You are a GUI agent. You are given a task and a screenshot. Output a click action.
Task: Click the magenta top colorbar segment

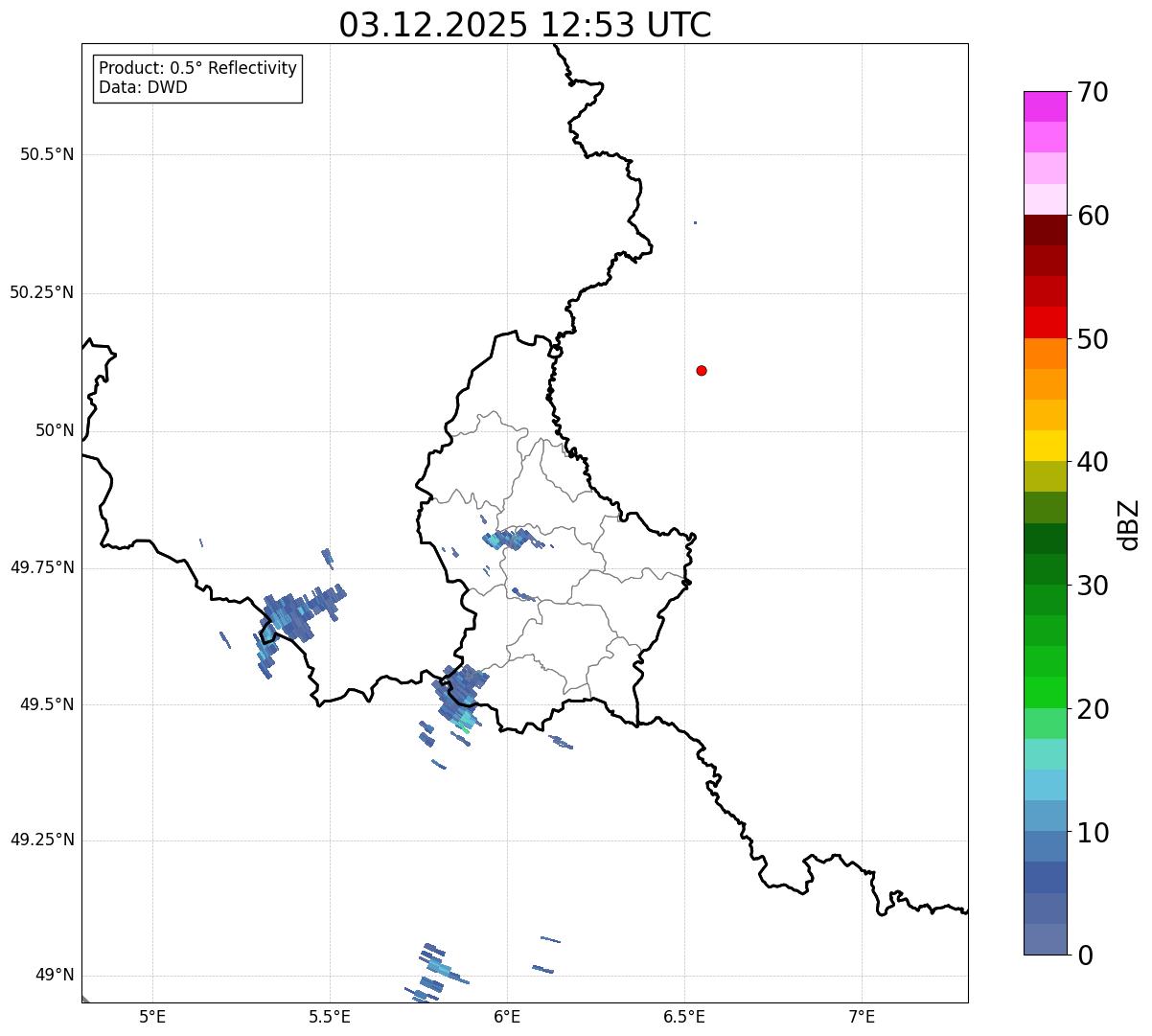click(x=1045, y=106)
